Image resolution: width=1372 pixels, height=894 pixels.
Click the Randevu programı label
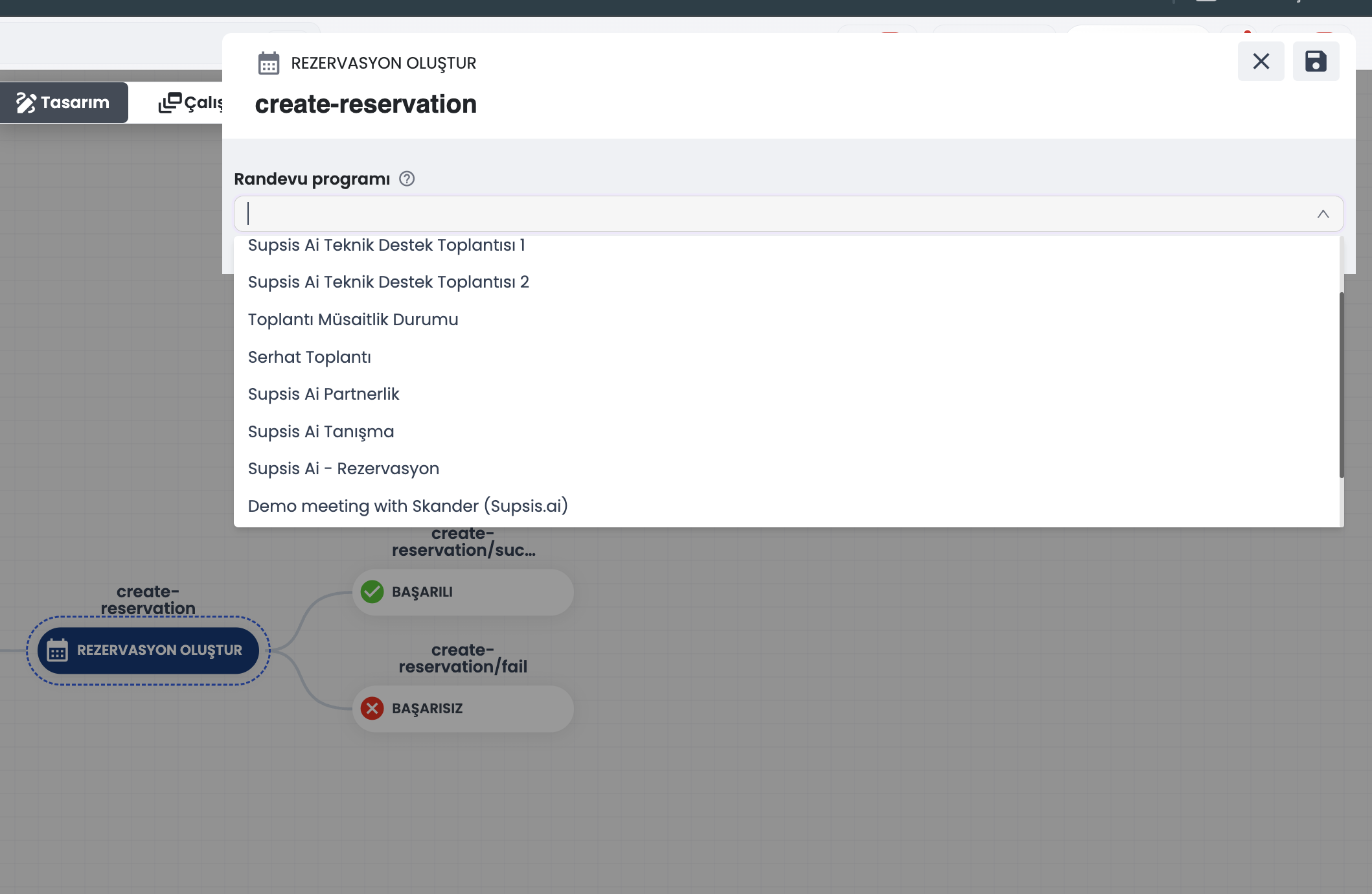click(312, 179)
